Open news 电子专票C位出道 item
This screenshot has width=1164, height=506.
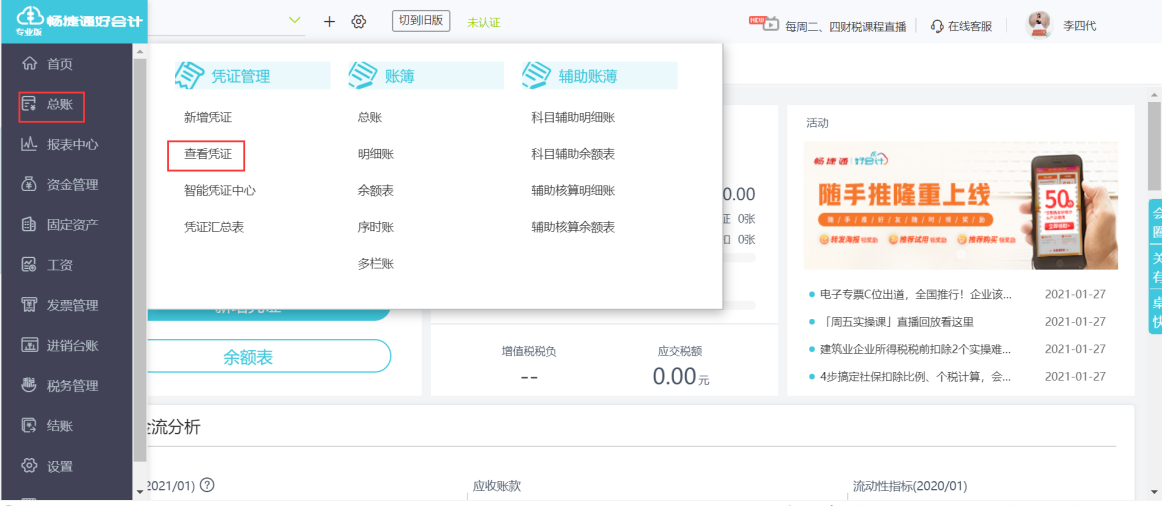[915, 295]
